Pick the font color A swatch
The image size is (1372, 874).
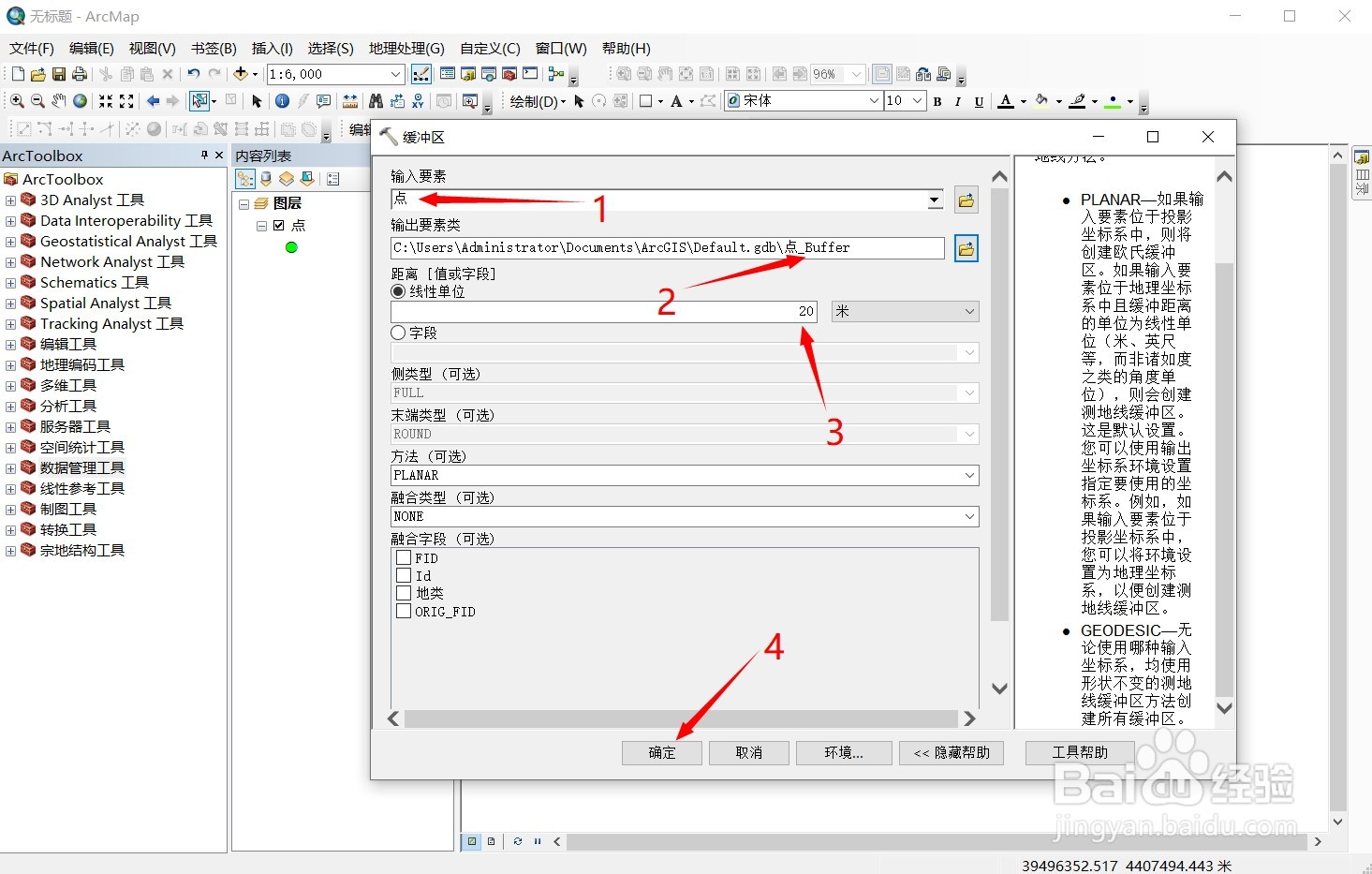(1006, 101)
